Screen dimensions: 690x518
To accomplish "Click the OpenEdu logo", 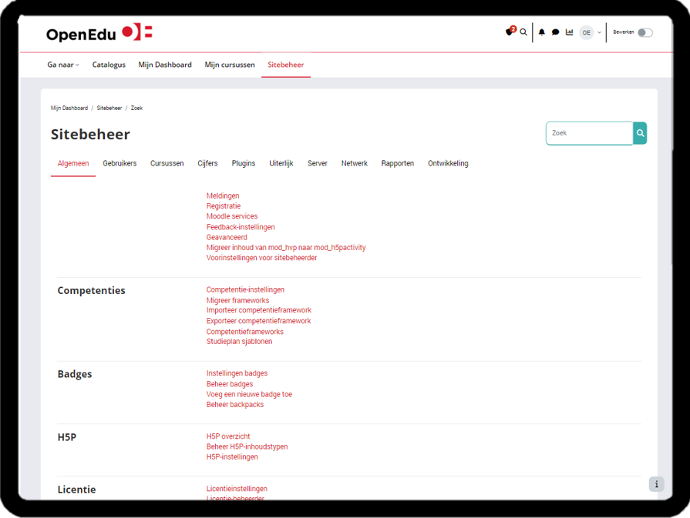I will pyautogui.click(x=99, y=33).
